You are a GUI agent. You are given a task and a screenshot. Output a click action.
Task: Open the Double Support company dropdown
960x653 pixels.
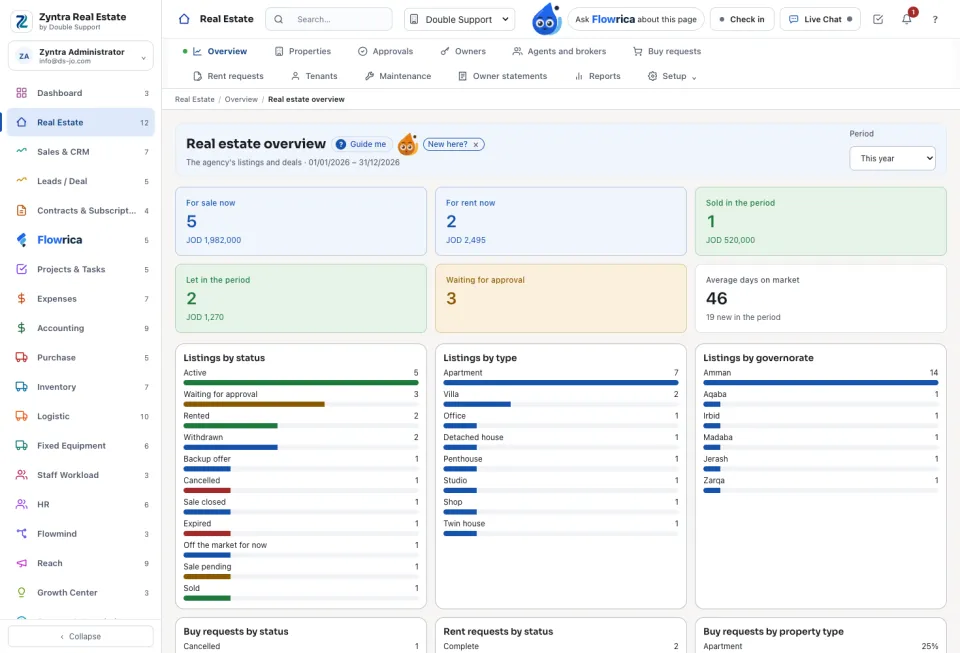459,20
